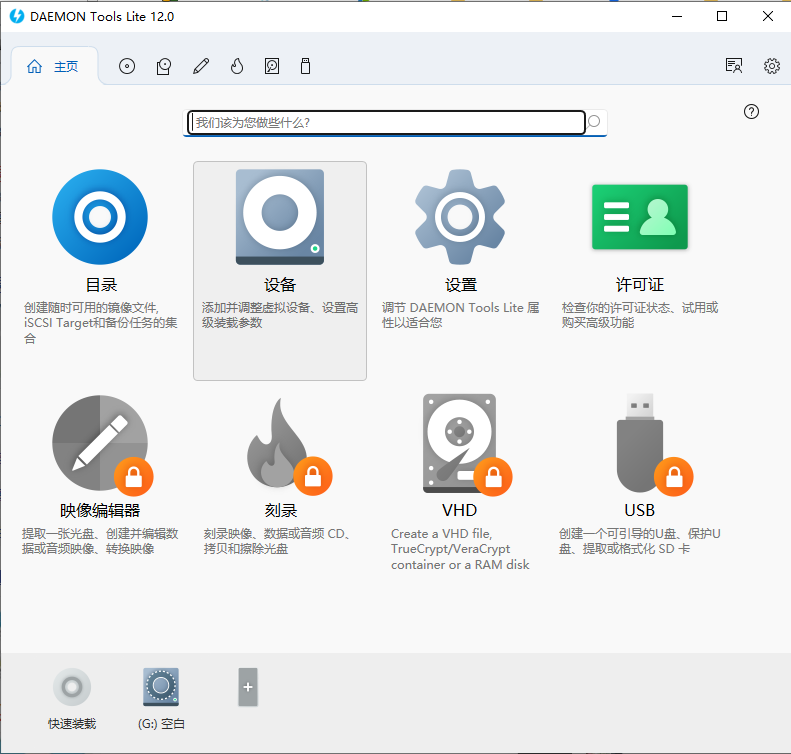Open the pencil image editor toolbar icon
Viewport: 791px width, 754px height.
[x=201, y=66]
